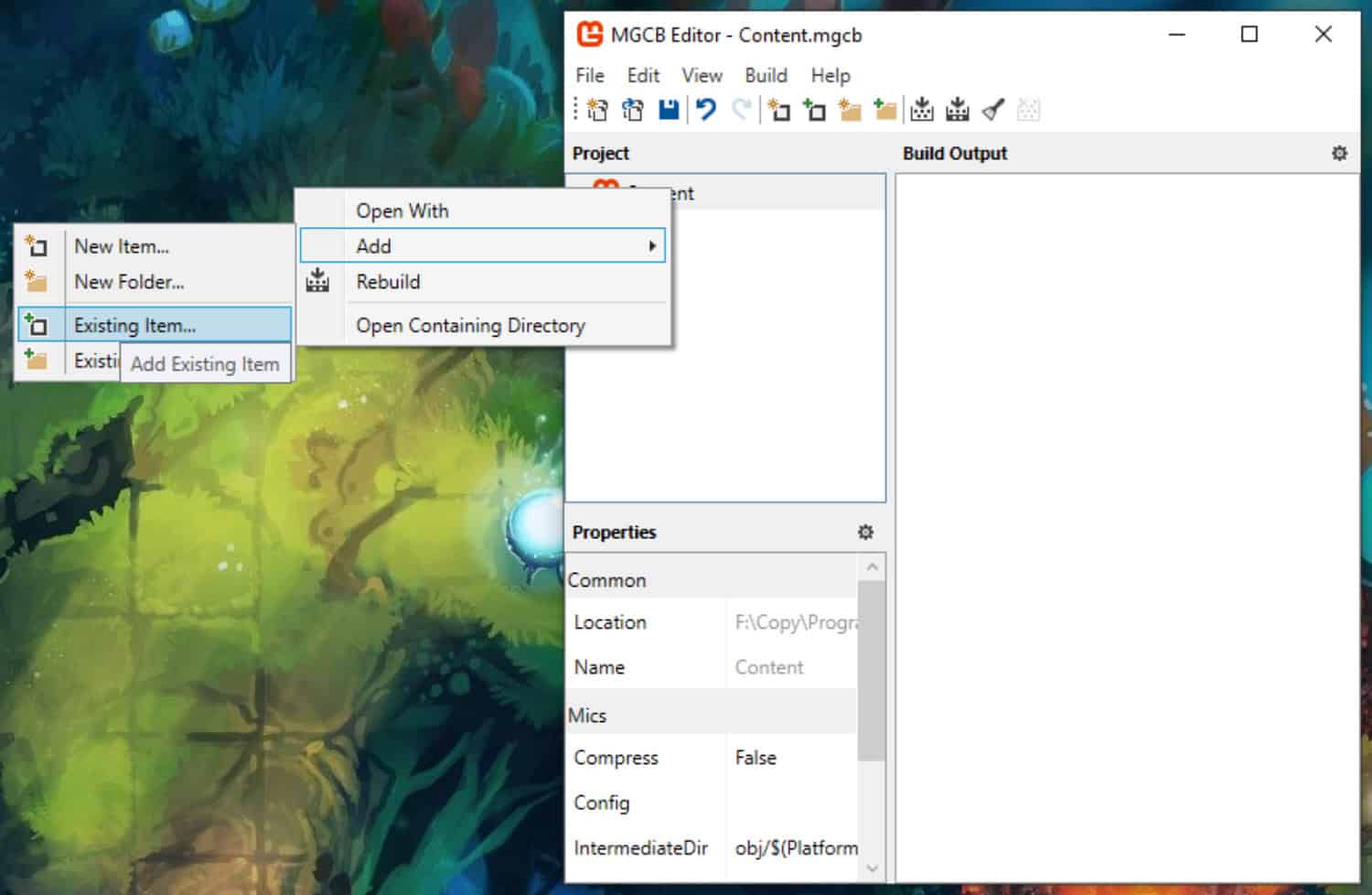Viewport: 1372px width, 895px height.
Task: Open the File menu
Action: [590, 75]
